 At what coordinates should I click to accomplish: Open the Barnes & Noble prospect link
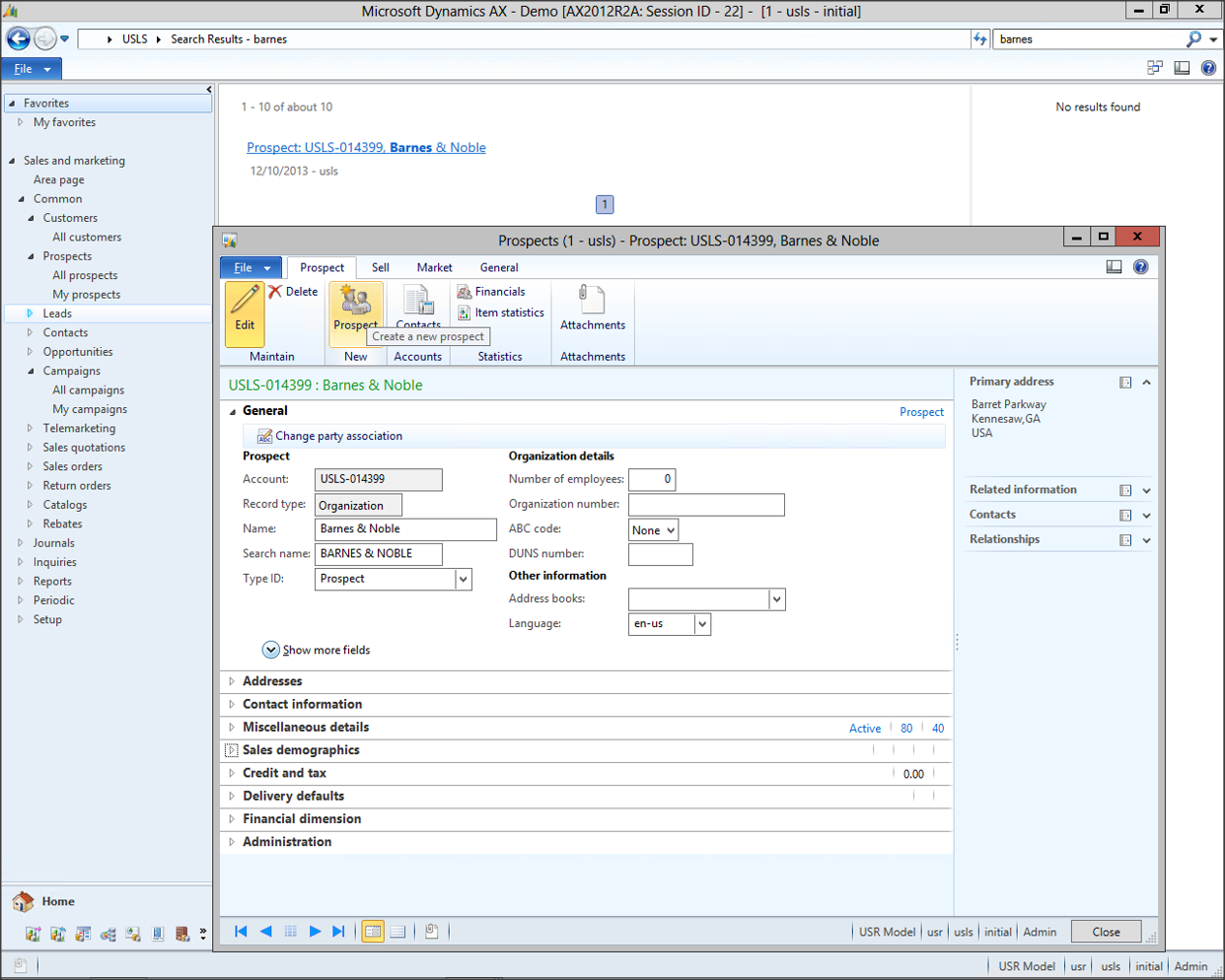(x=366, y=148)
